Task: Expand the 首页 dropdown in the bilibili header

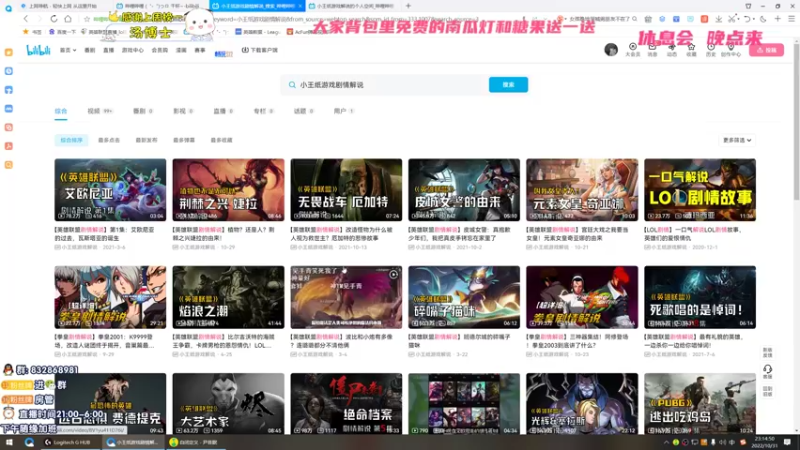Action: [x=68, y=50]
